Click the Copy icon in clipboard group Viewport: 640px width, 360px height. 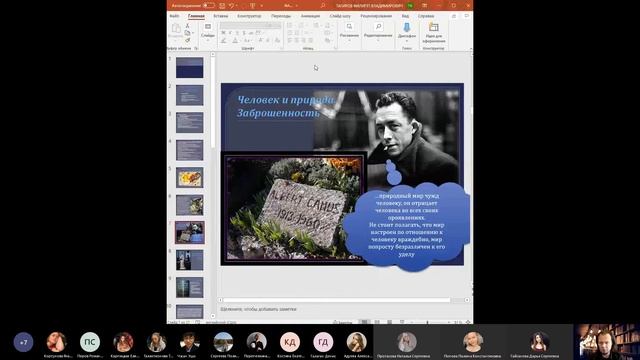coord(187,33)
